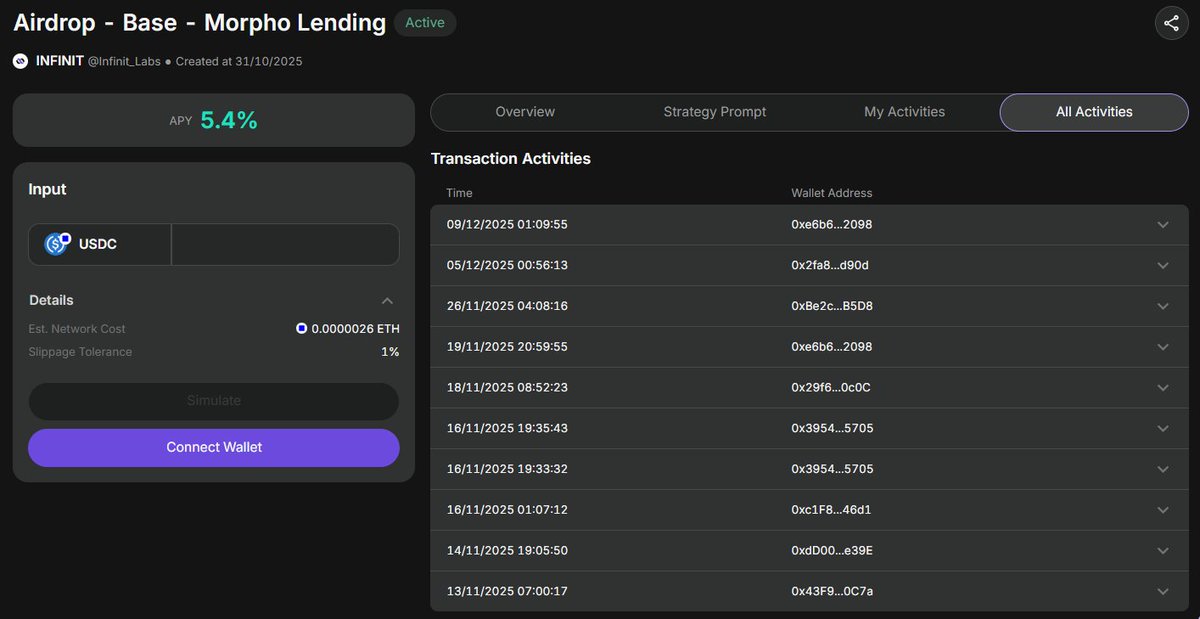Go to My Activities tab
Viewport: 1200px width, 619px height.
pos(904,112)
